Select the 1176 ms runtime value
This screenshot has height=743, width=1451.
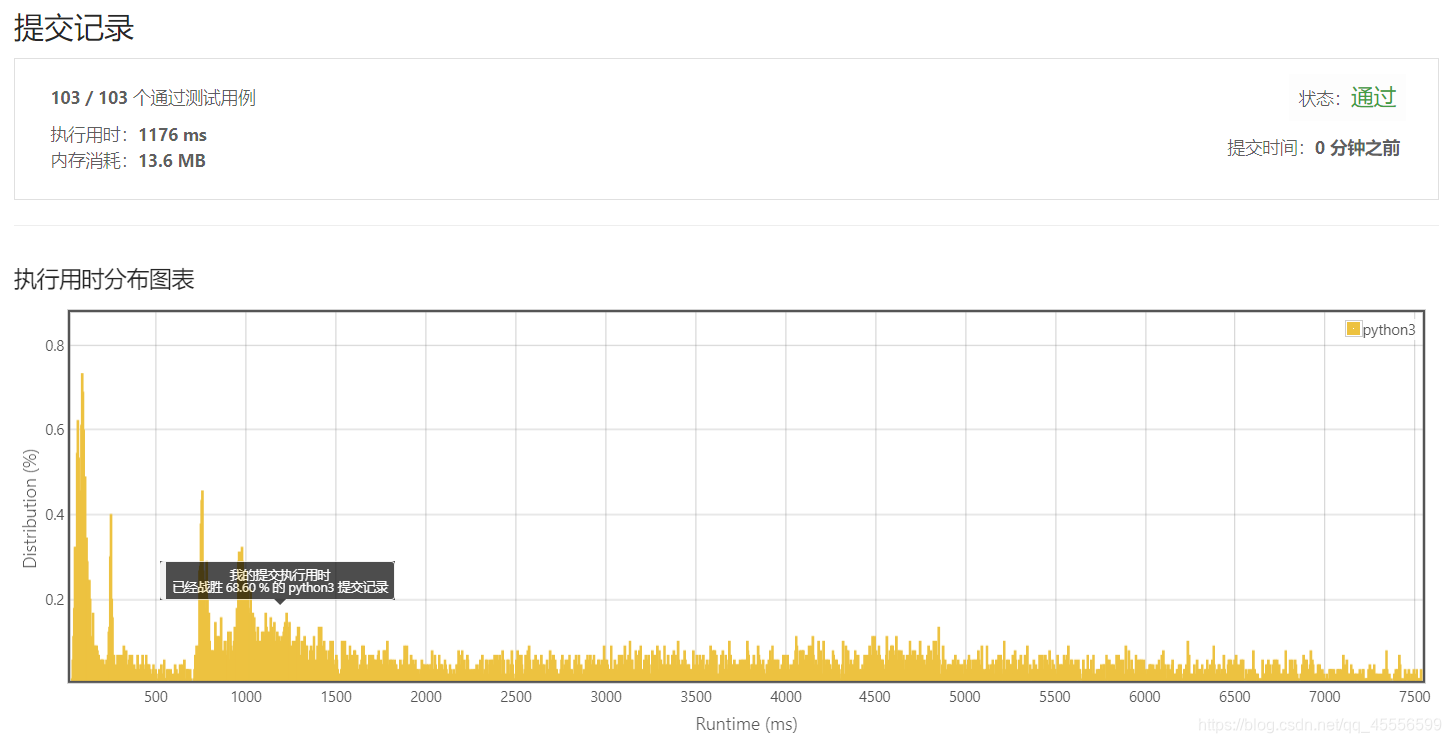[172, 135]
